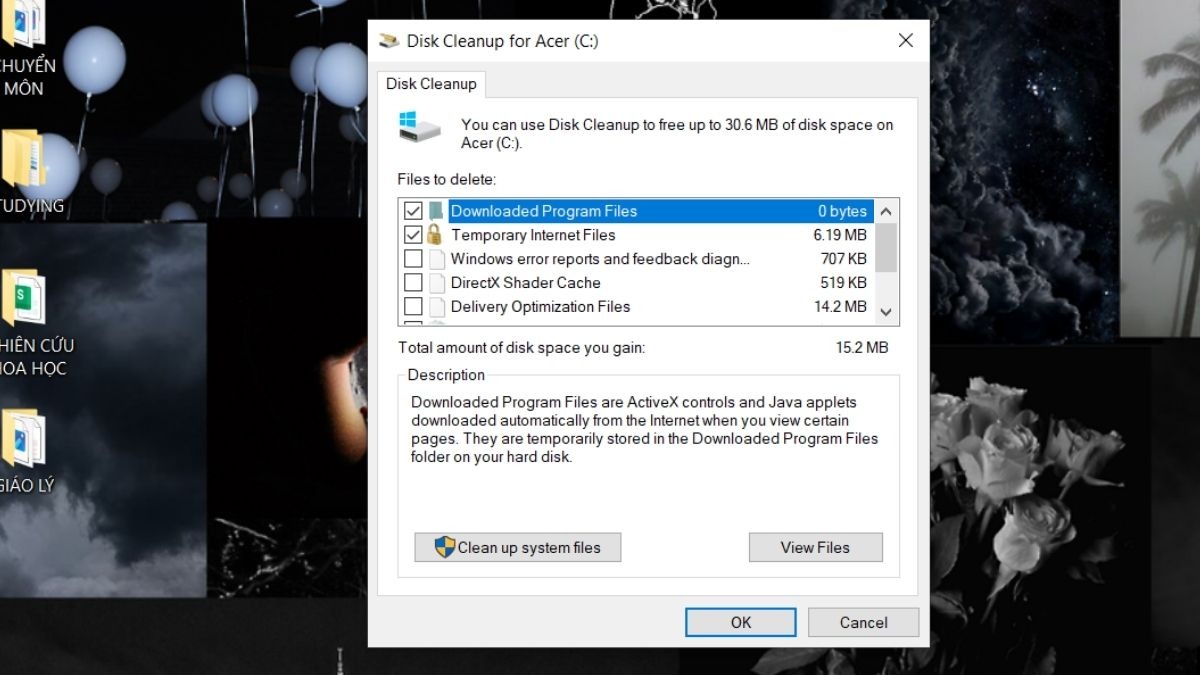
Task: Click the Windows error reports file icon
Action: pos(437,259)
